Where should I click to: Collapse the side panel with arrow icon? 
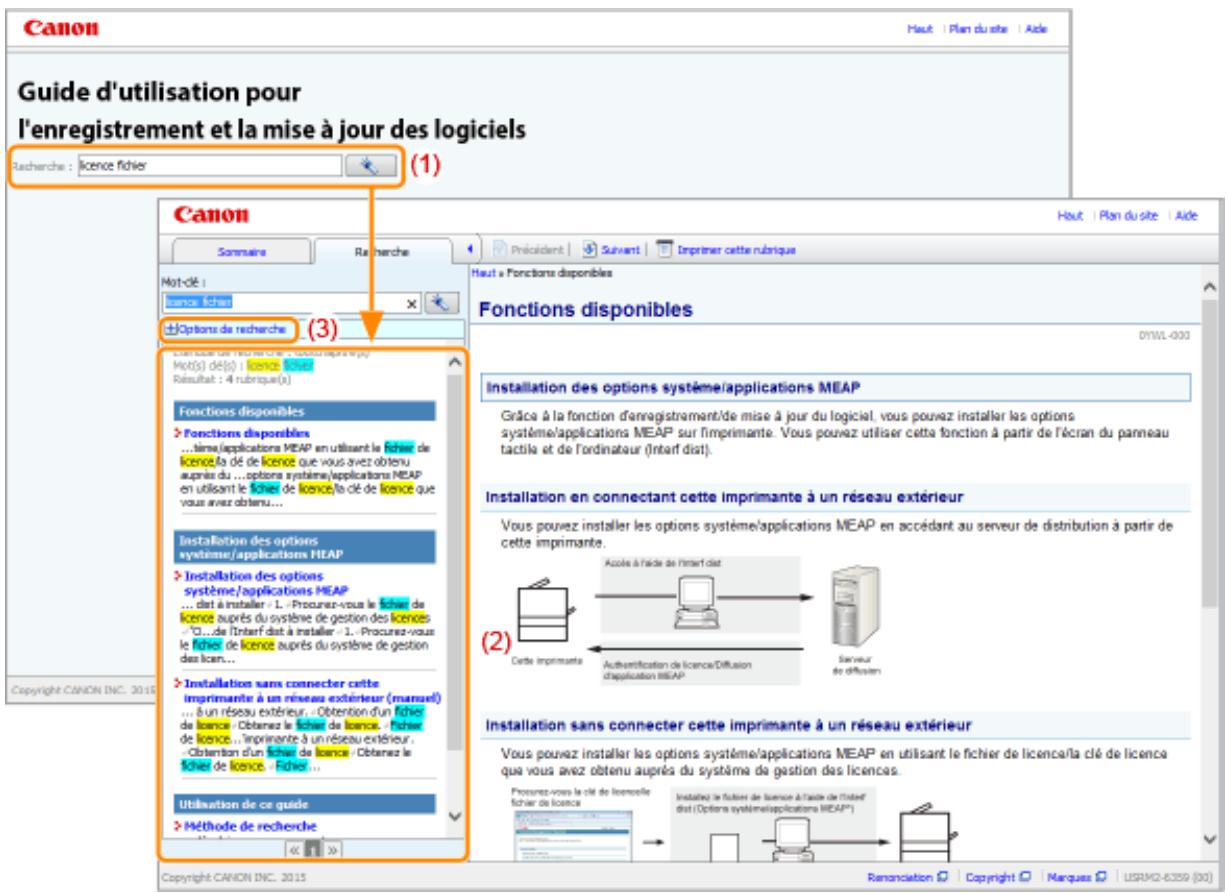[x=471, y=248]
